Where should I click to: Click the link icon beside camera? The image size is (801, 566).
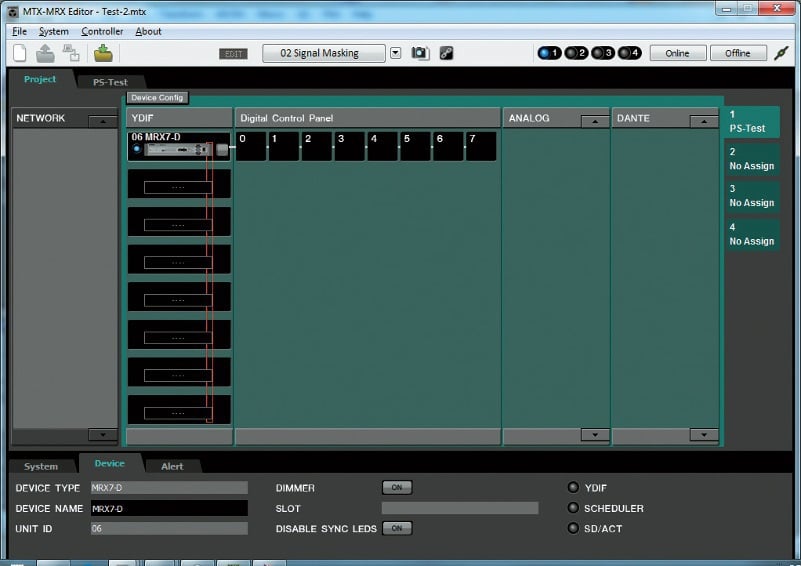(x=446, y=53)
